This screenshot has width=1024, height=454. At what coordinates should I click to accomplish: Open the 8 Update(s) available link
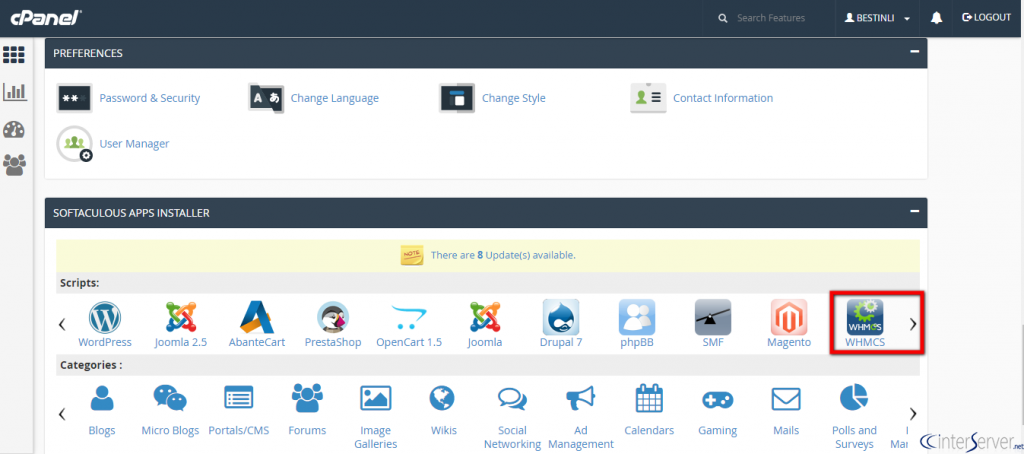503,255
